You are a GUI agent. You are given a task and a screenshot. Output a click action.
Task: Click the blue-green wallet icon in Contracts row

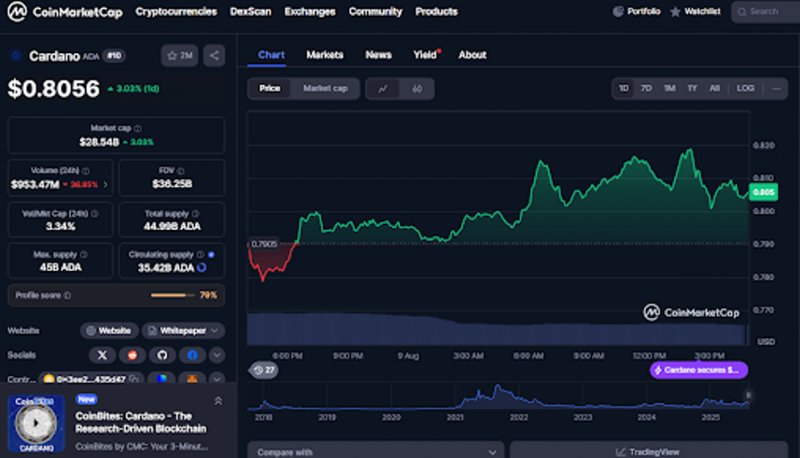tap(162, 379)
